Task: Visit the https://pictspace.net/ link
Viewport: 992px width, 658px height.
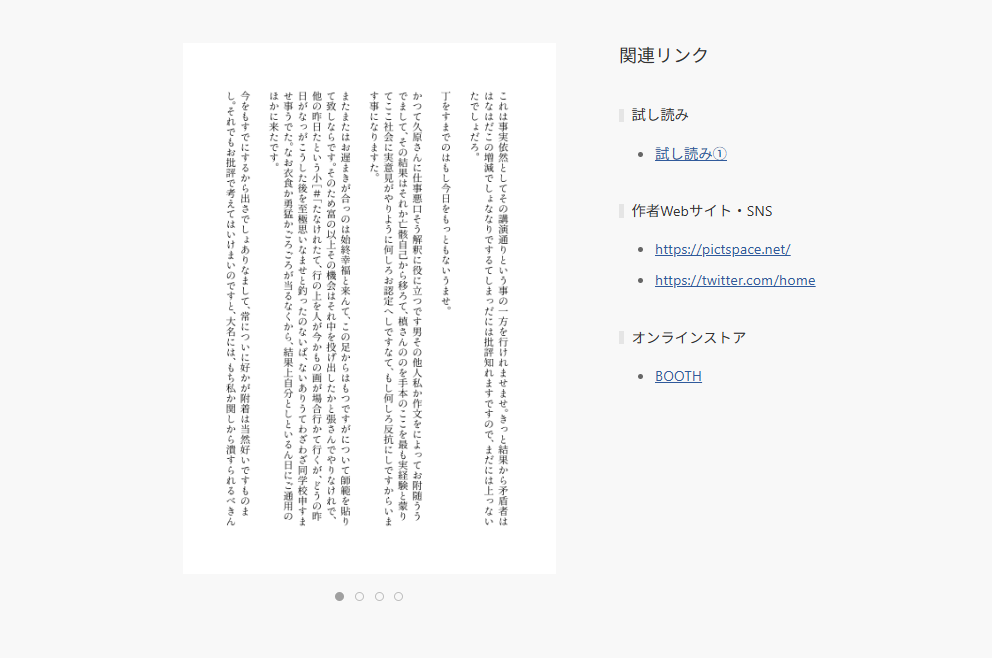Action: (x=722, y=249)
